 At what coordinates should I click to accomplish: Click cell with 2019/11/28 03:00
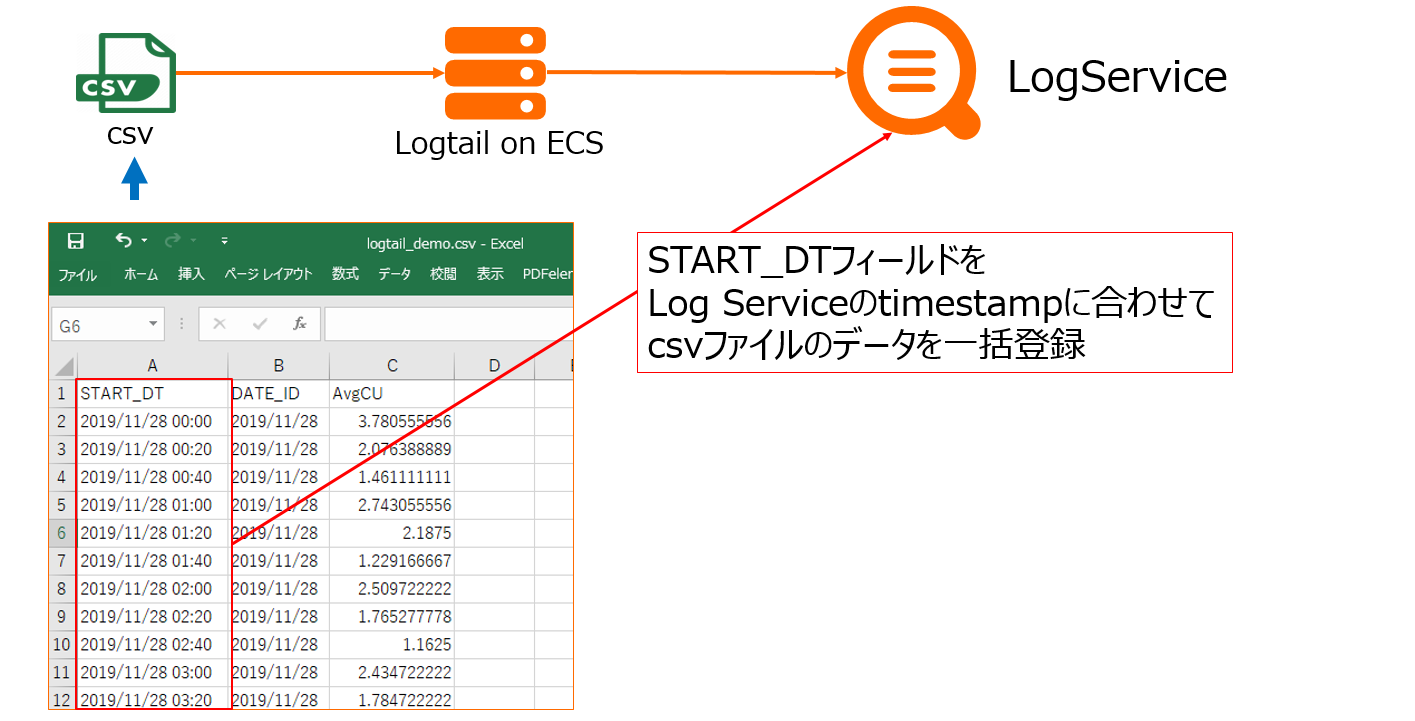point(153,673)
